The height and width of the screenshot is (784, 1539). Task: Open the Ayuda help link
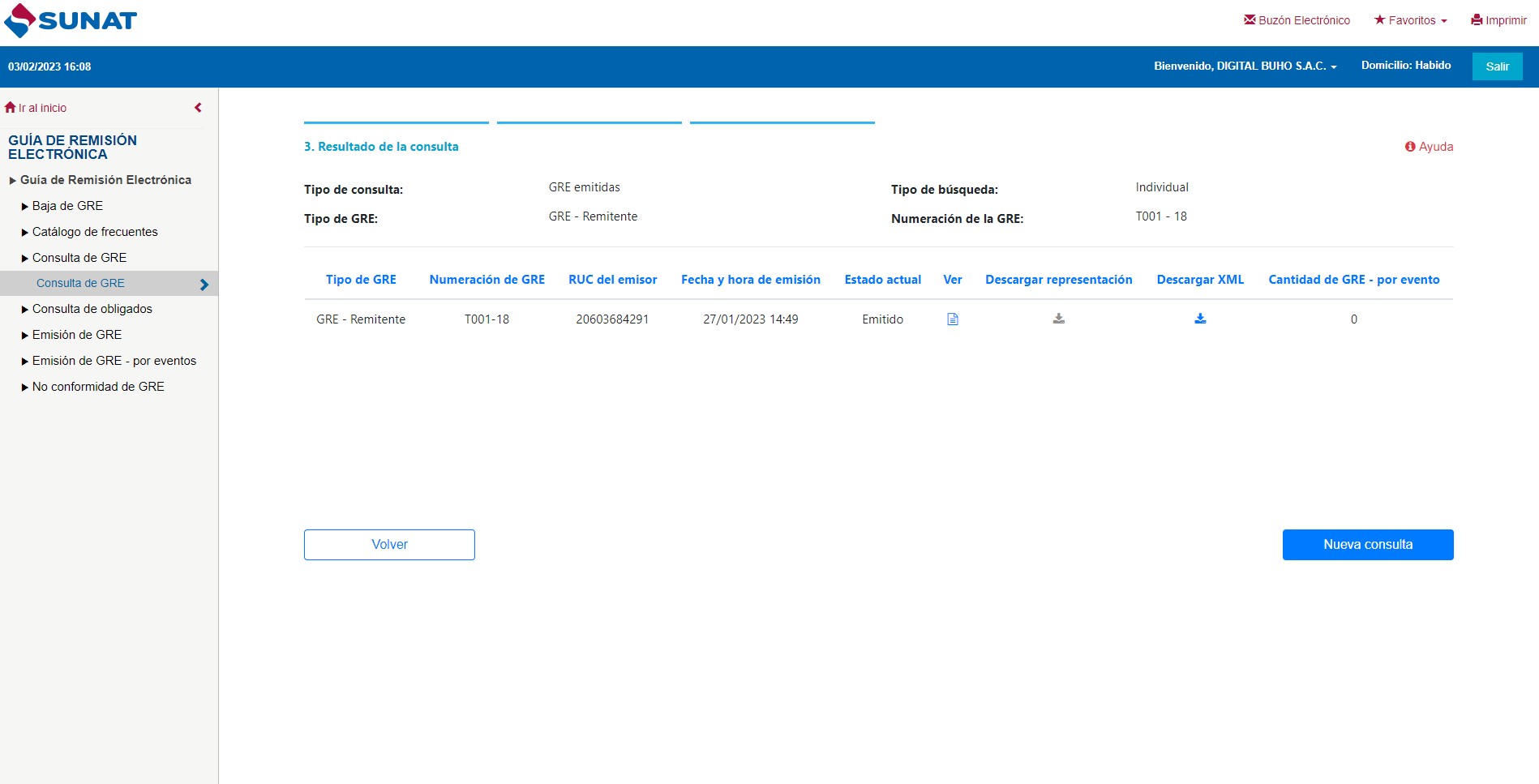(x=1429, y=147)
